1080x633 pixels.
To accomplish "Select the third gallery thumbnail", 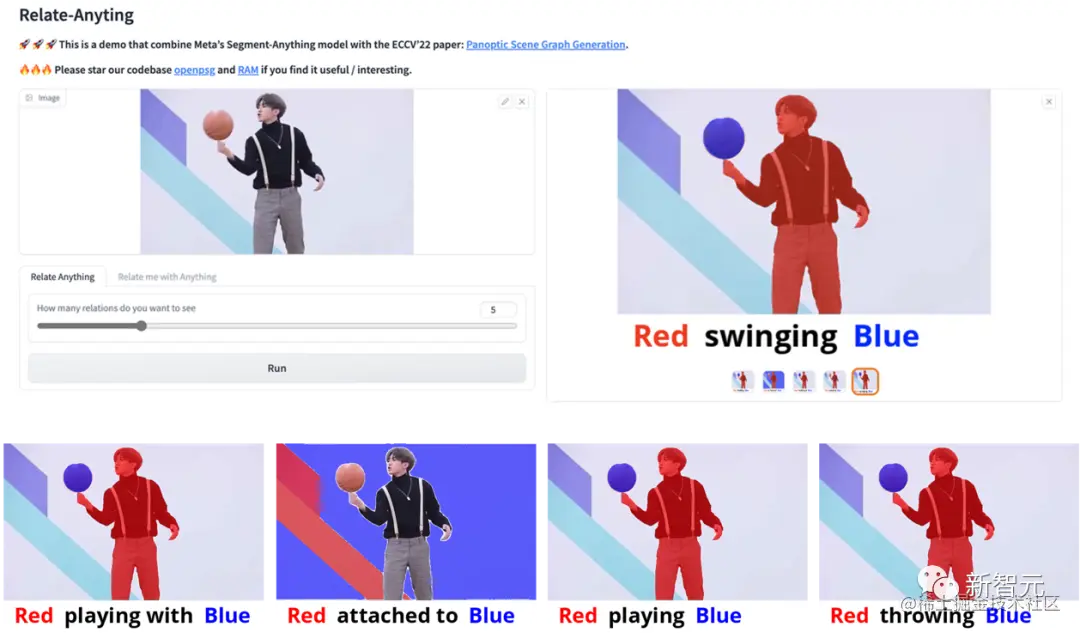I will pyautogui.click(x=803, y=381).
